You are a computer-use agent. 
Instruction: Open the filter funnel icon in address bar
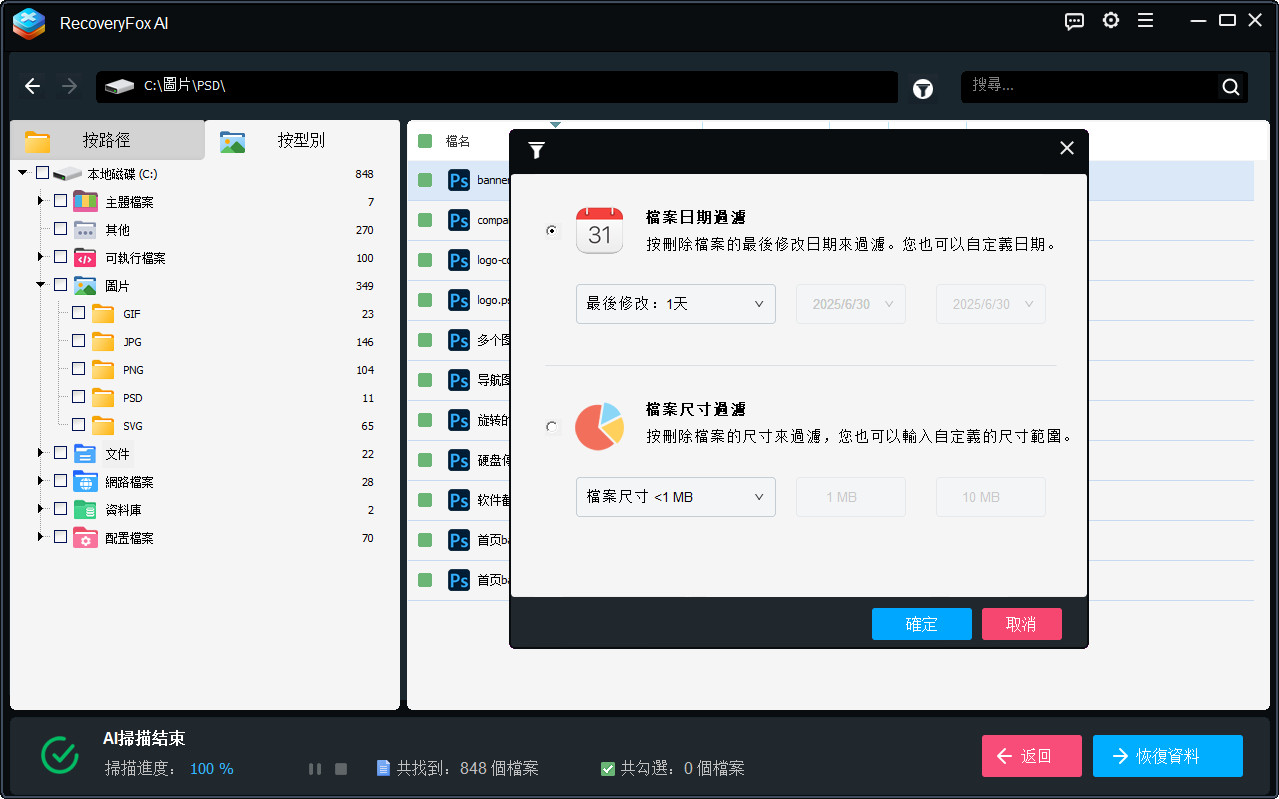point(922,88)
